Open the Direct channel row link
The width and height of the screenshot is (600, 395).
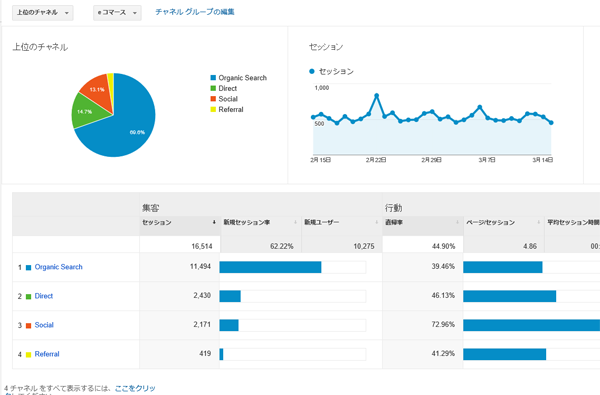click(44, 296)
